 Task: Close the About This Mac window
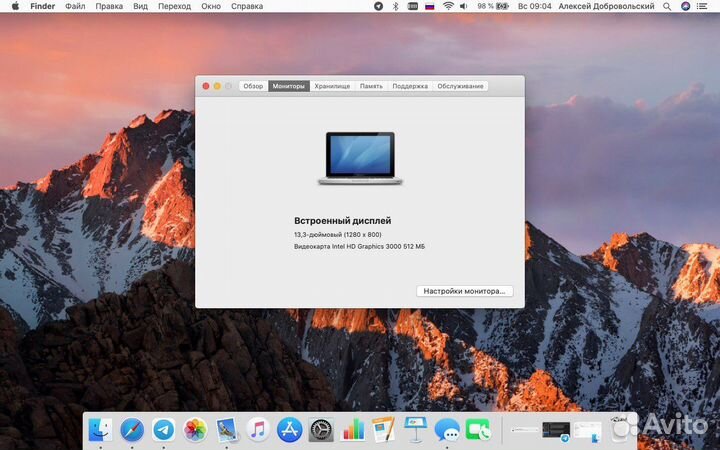coord(206,86)
